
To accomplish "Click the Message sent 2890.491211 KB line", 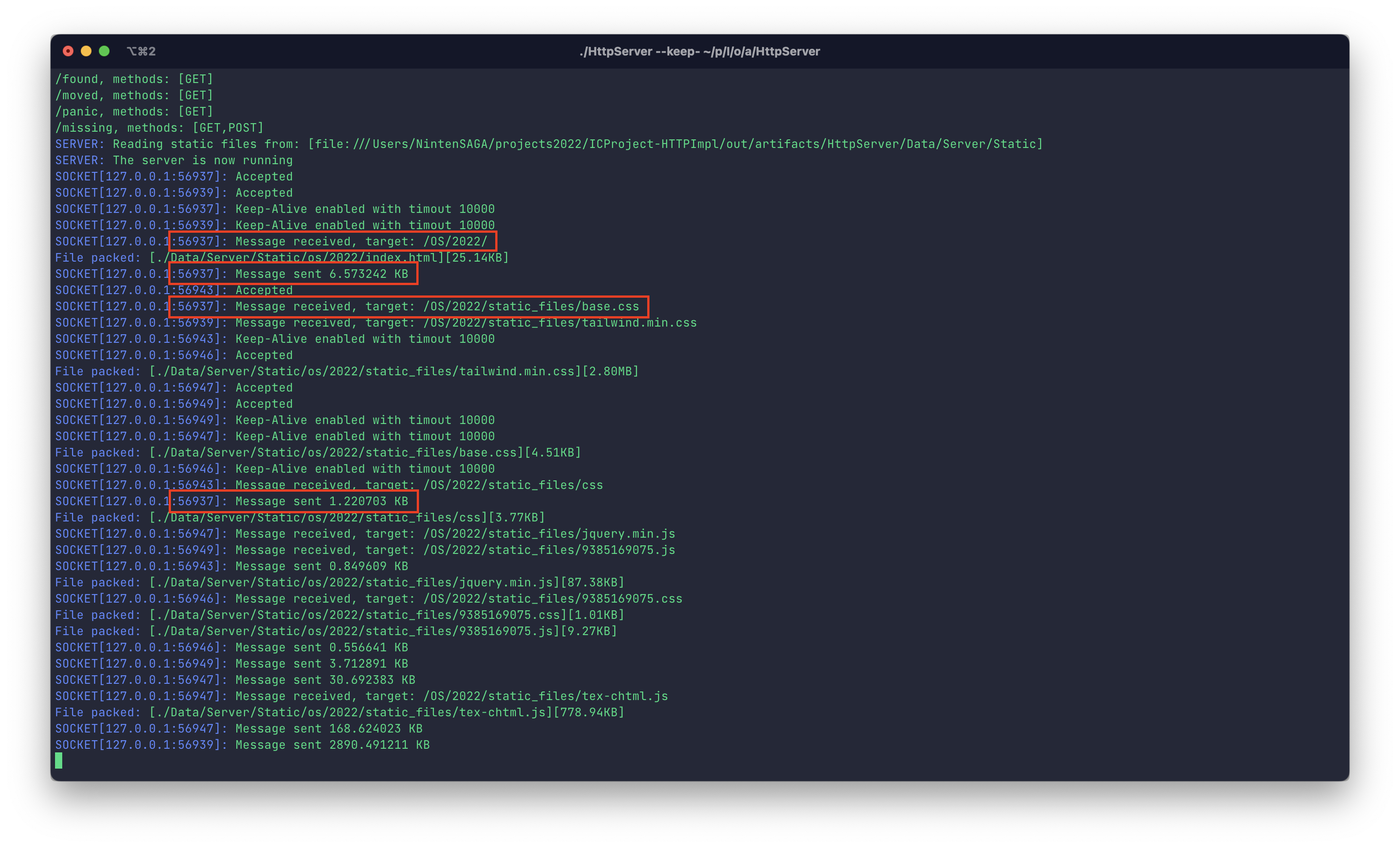I will point(243,745).
